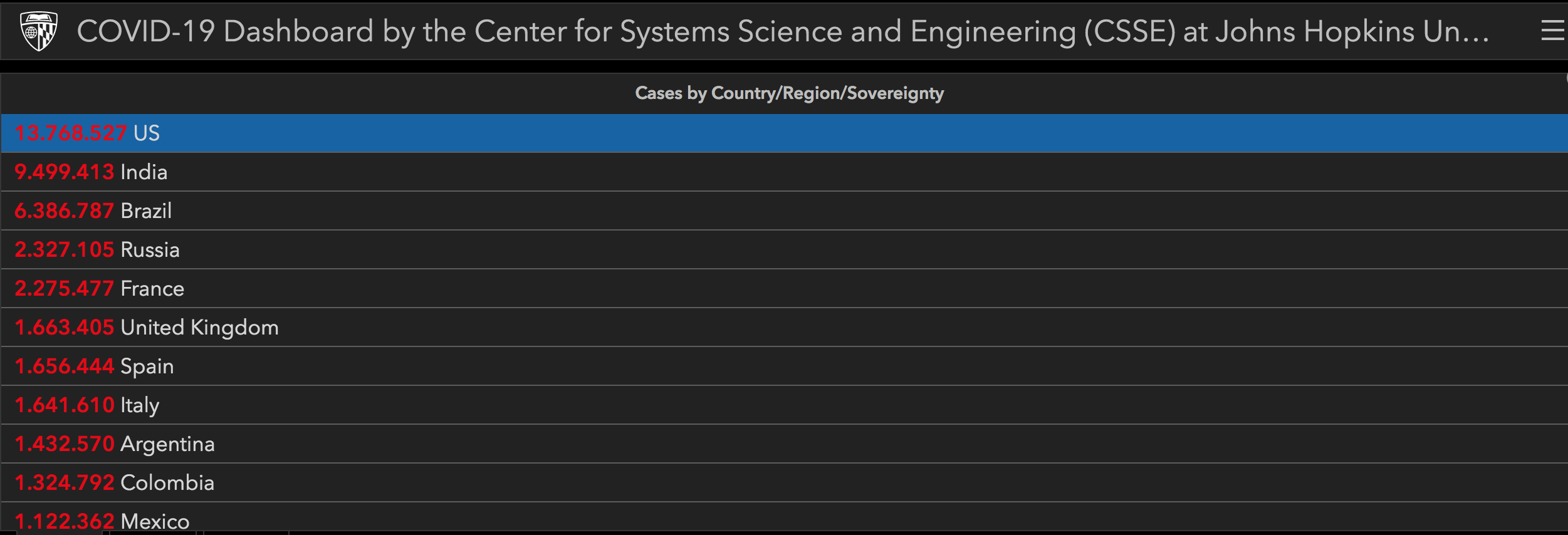Screen dimensions: 1568x535
Task: Select Italy in the country list
Action: tap(140, 405)
